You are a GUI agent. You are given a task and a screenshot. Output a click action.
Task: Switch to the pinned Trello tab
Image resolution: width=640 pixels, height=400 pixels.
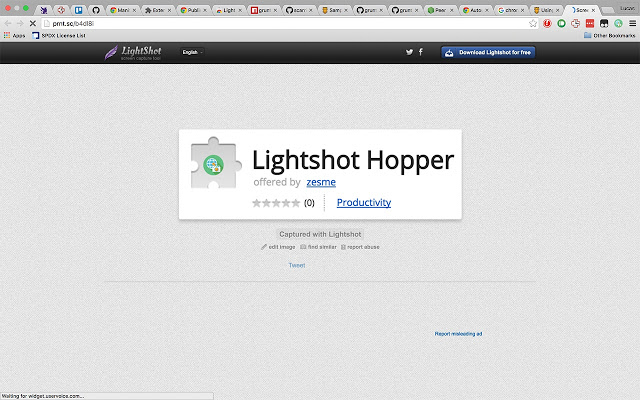click(x=78, y=10)
